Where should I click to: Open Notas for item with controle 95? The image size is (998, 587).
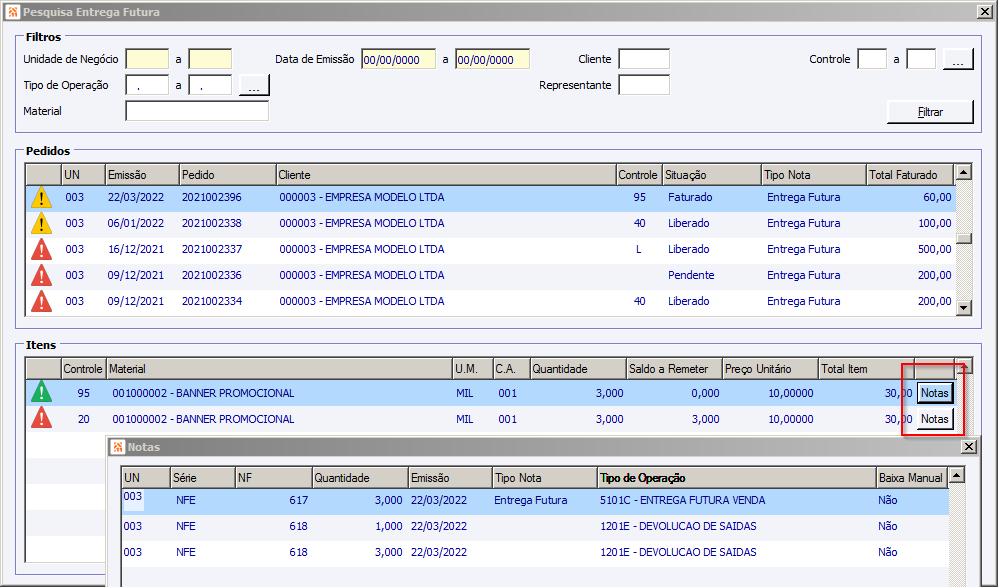click(x=934, y=393)
